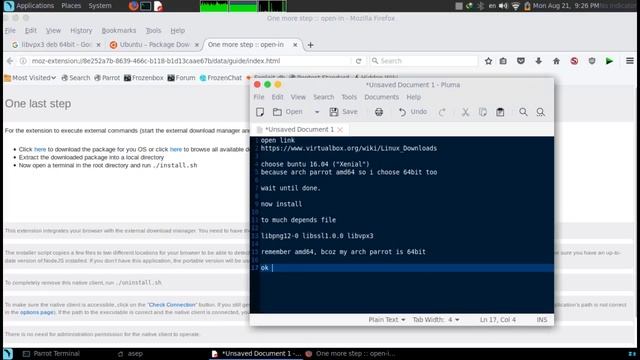Image resolution: width=640 pixels, height=360 pixels.
Task: Open Pluma's Tools menu
Action: click(349, 97)
